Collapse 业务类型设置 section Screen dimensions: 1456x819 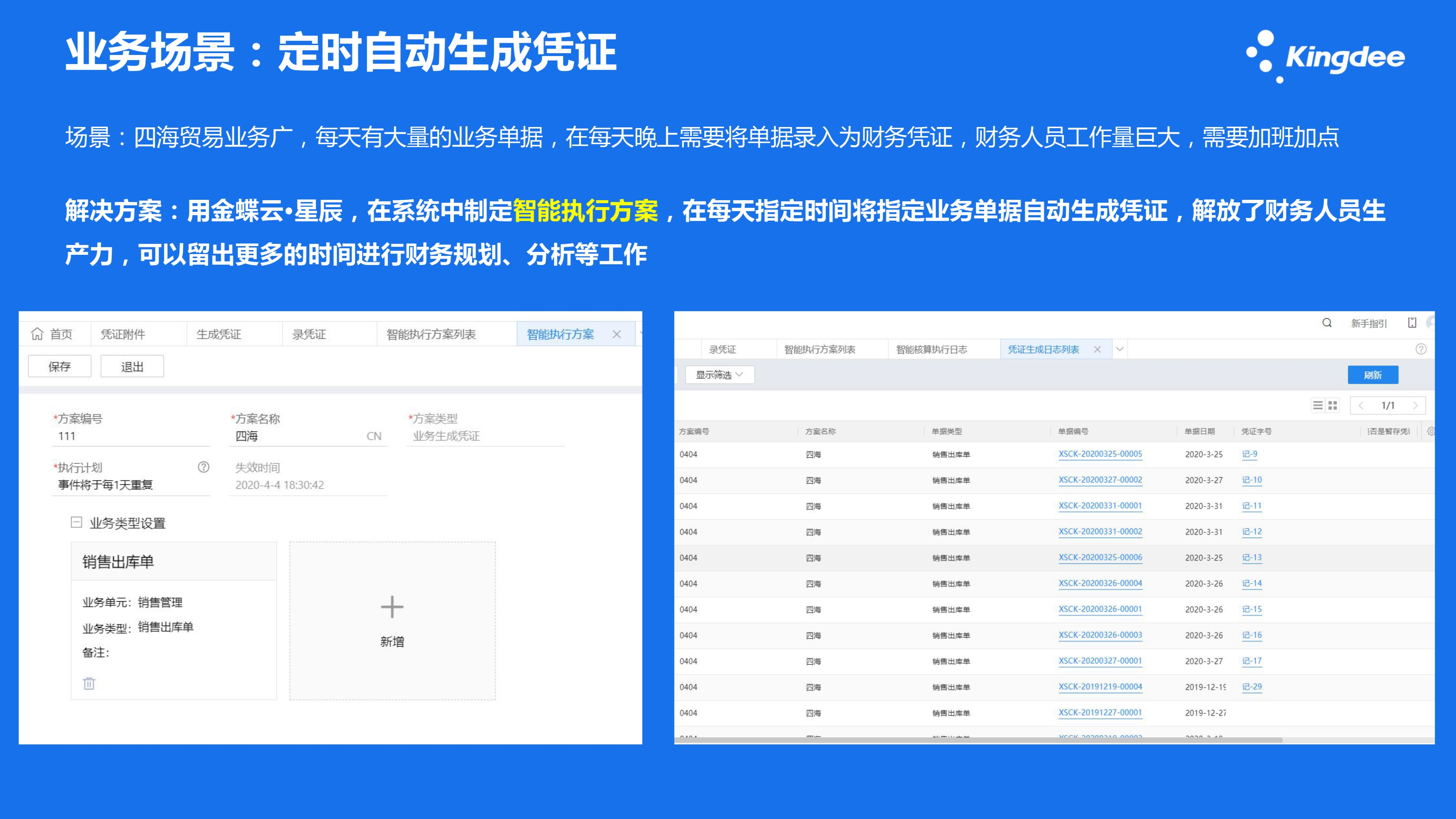coord(76,522)
